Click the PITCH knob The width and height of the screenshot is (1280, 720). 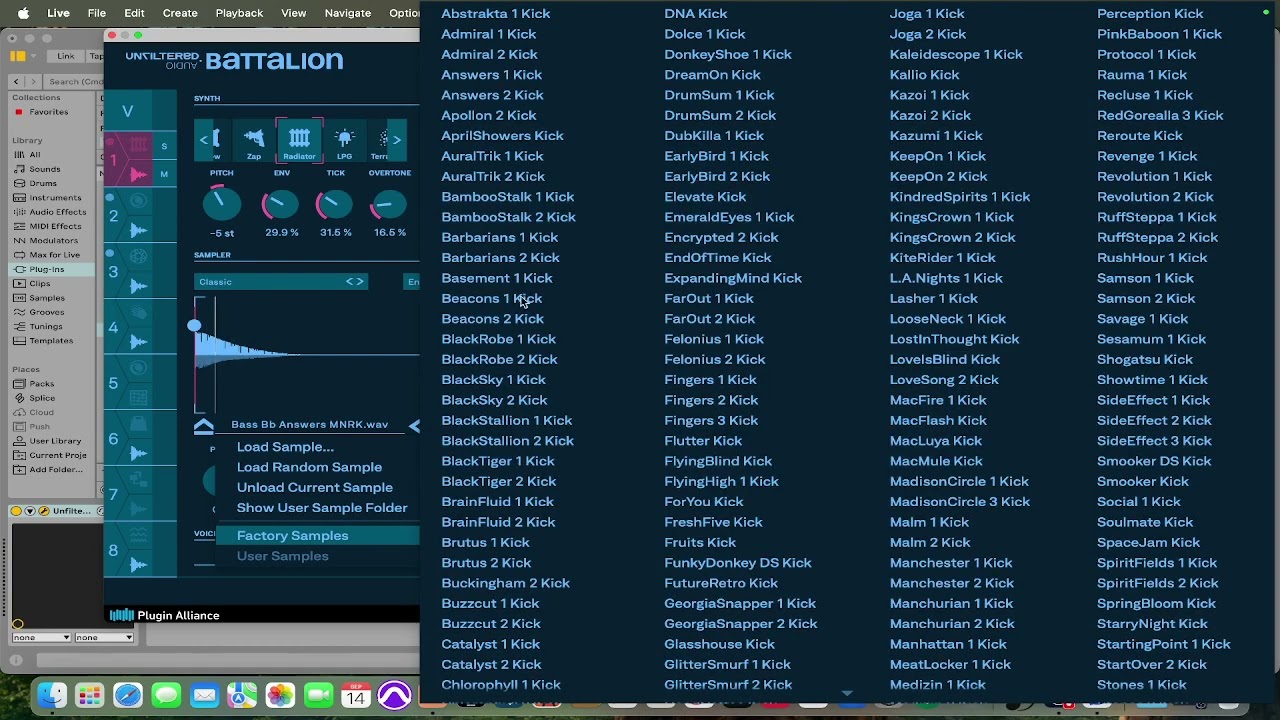222,204
